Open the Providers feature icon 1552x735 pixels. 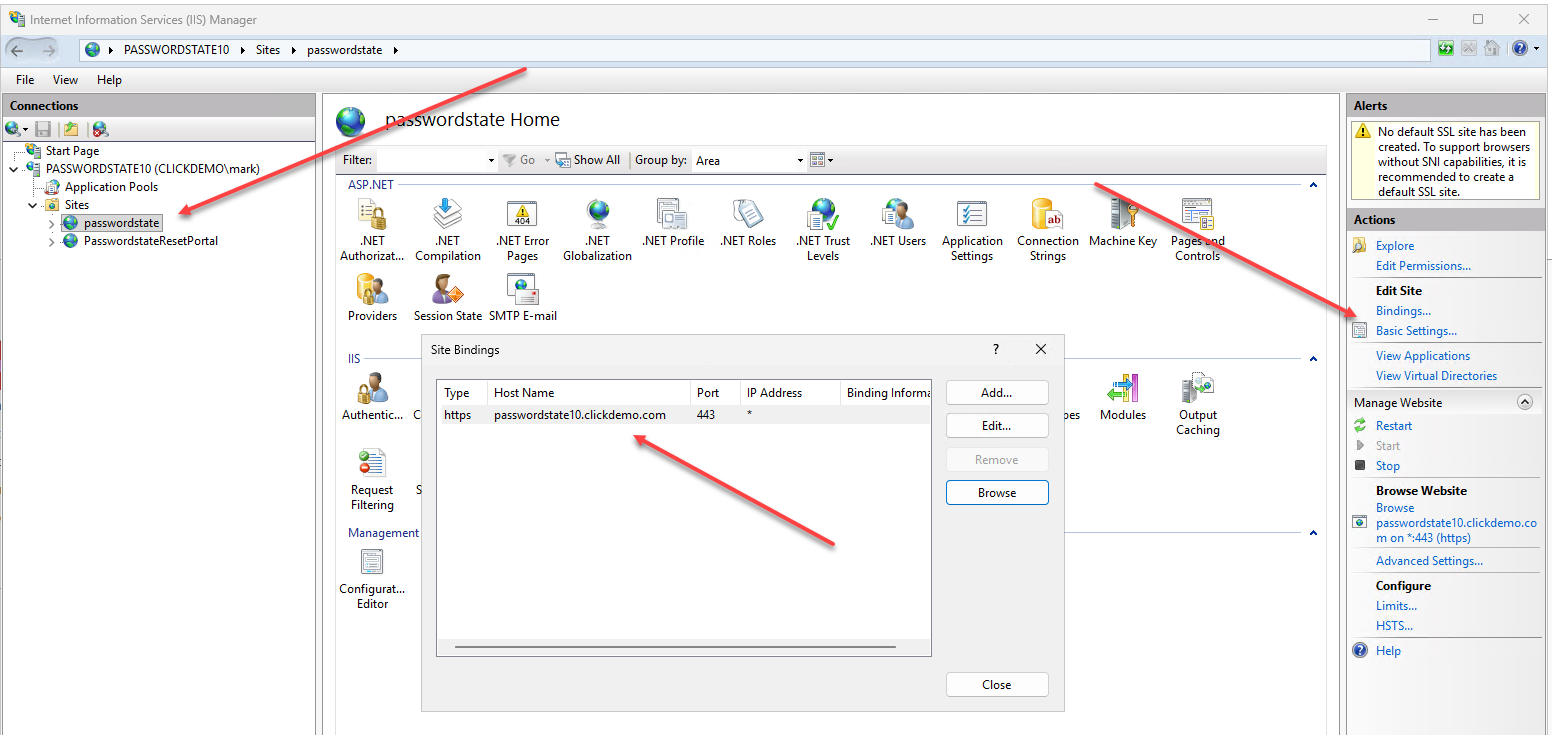coord(372,289)
